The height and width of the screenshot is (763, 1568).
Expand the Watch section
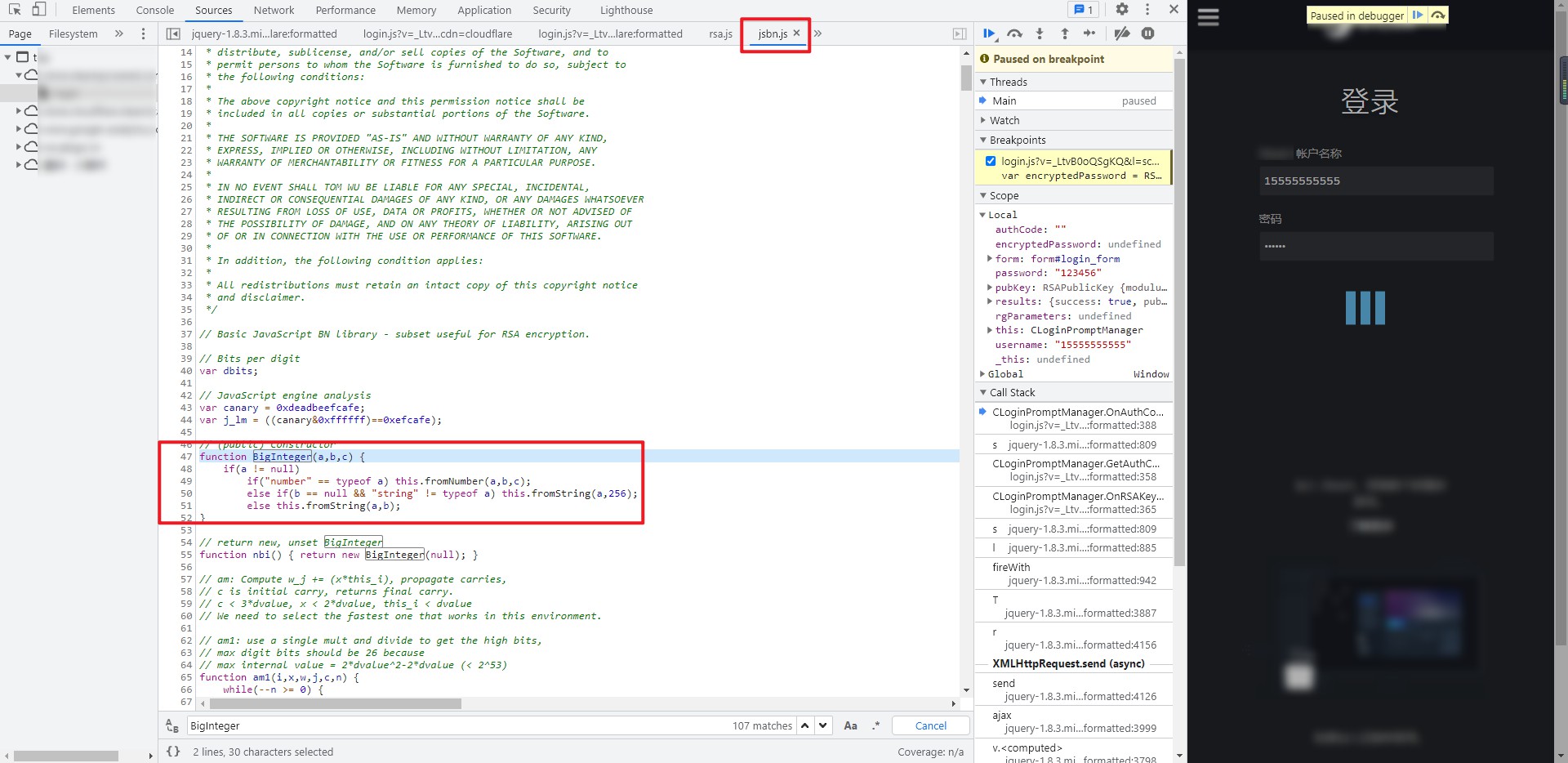coord(1004,120)
